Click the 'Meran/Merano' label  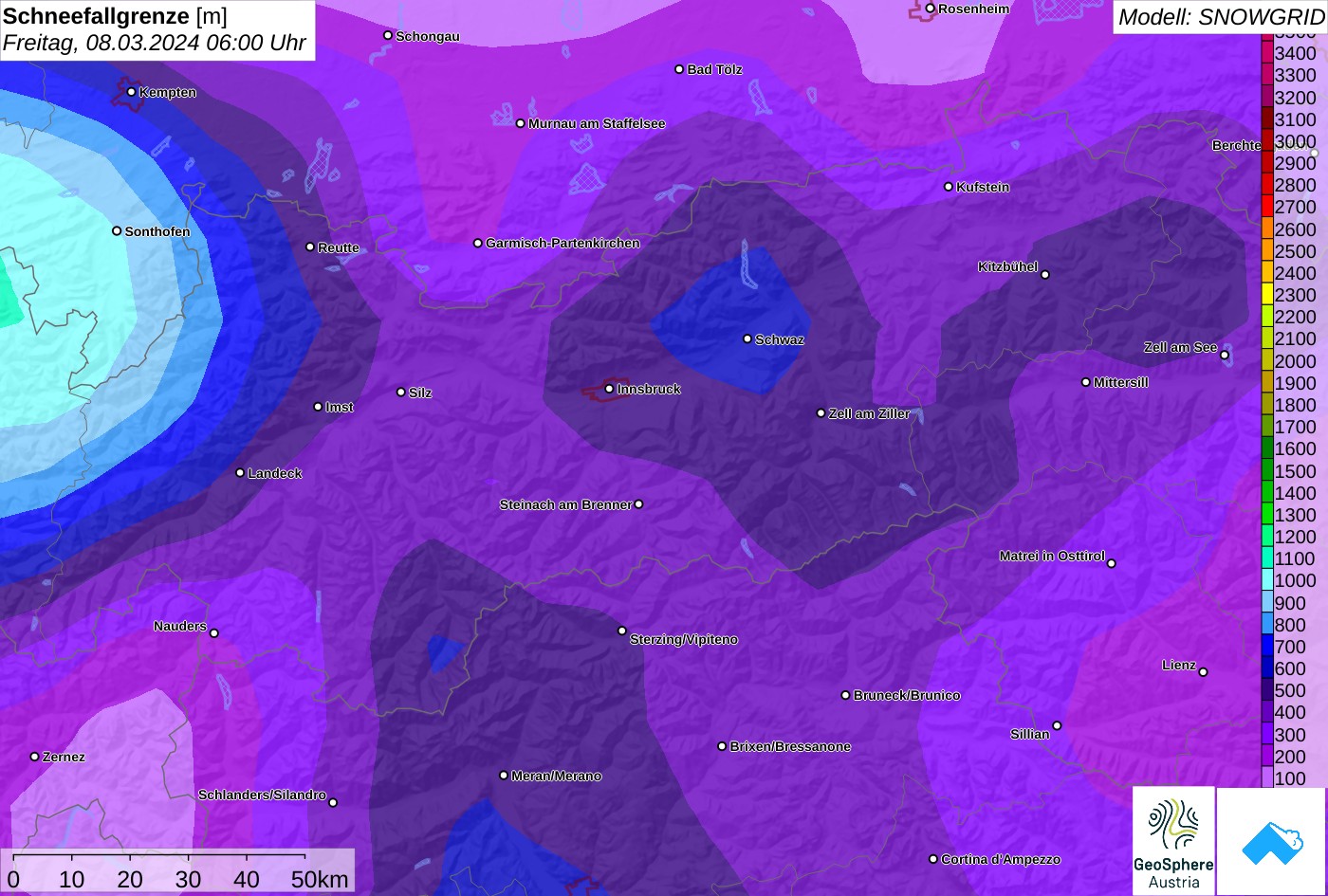coord(557,777)
